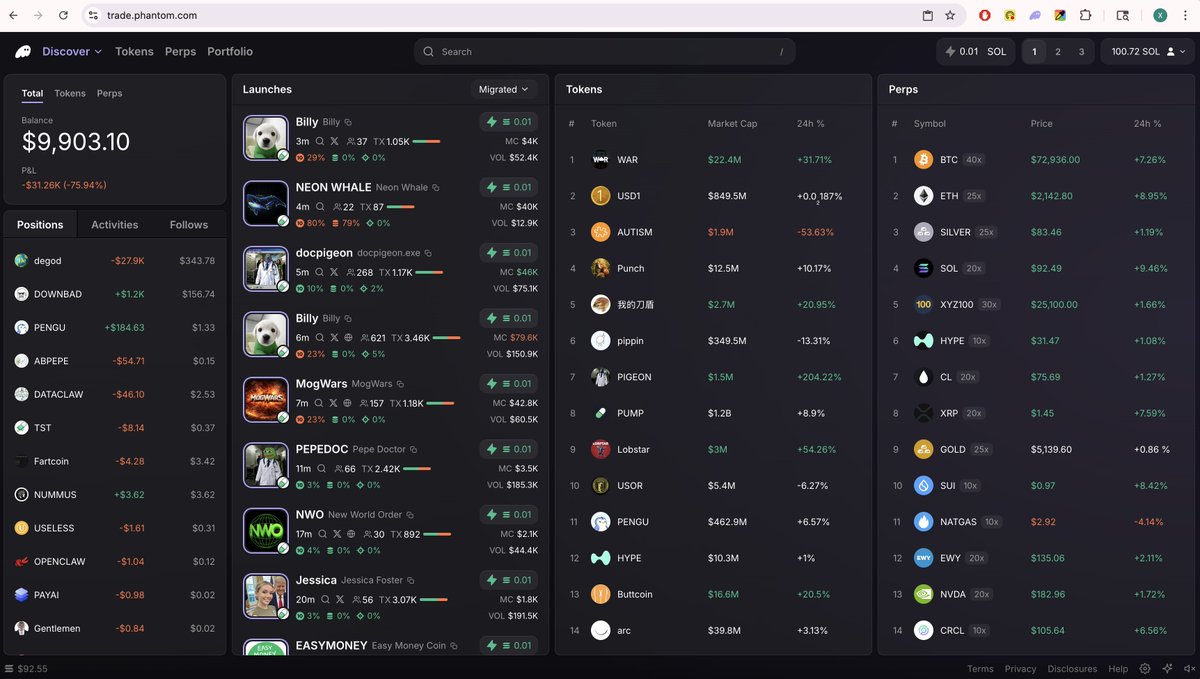Sort perps by Price column header

(x=1042, y=124)
